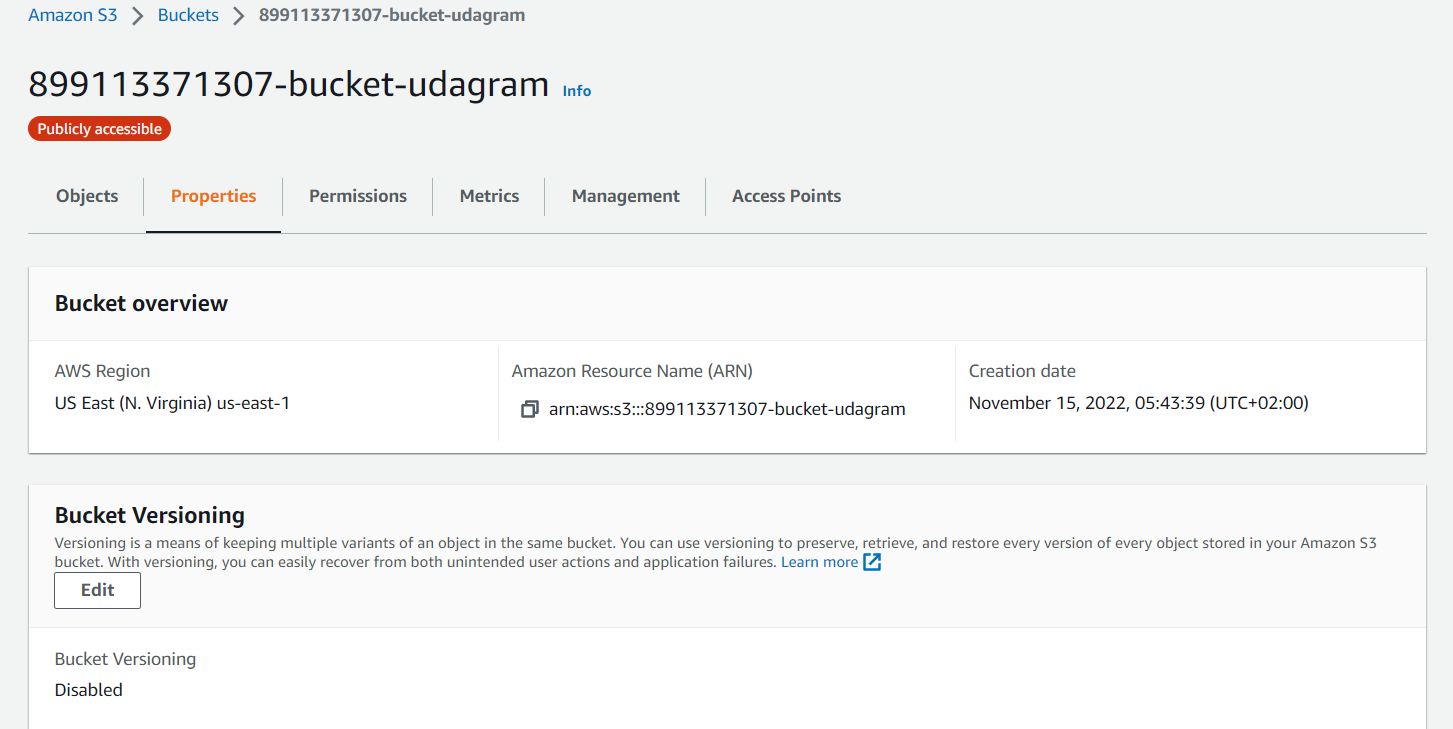Select the 899113371307-bucket-udagram breadcrumb text
Screen dimensions: 1453x729
[x=392, y=16]
